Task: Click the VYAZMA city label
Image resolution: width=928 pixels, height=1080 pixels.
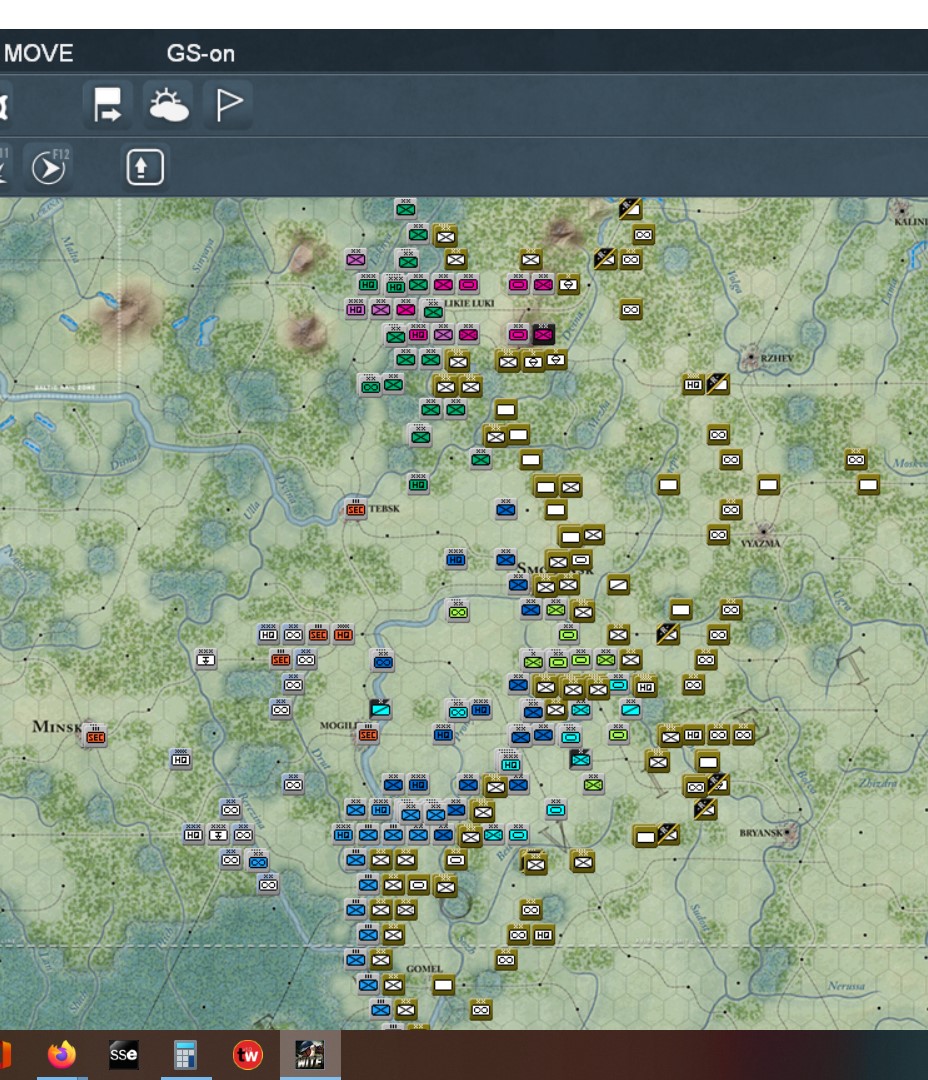Action: click(761, 543)
